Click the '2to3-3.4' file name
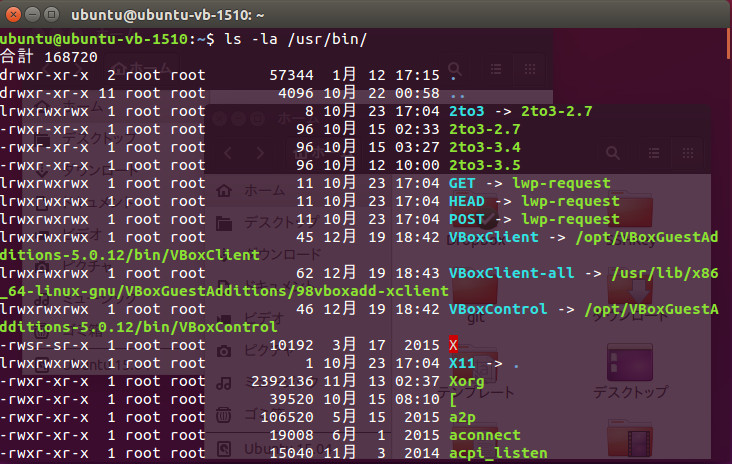 pyautogui.click(x=485, y=148)
